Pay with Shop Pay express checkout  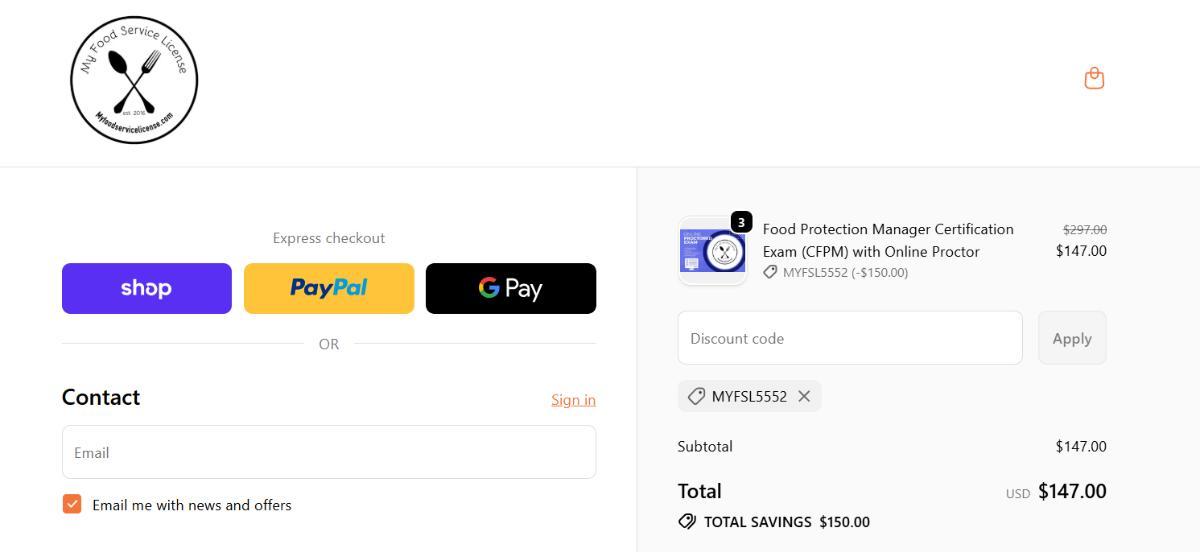pyautogui.click(x=147, y=288)
